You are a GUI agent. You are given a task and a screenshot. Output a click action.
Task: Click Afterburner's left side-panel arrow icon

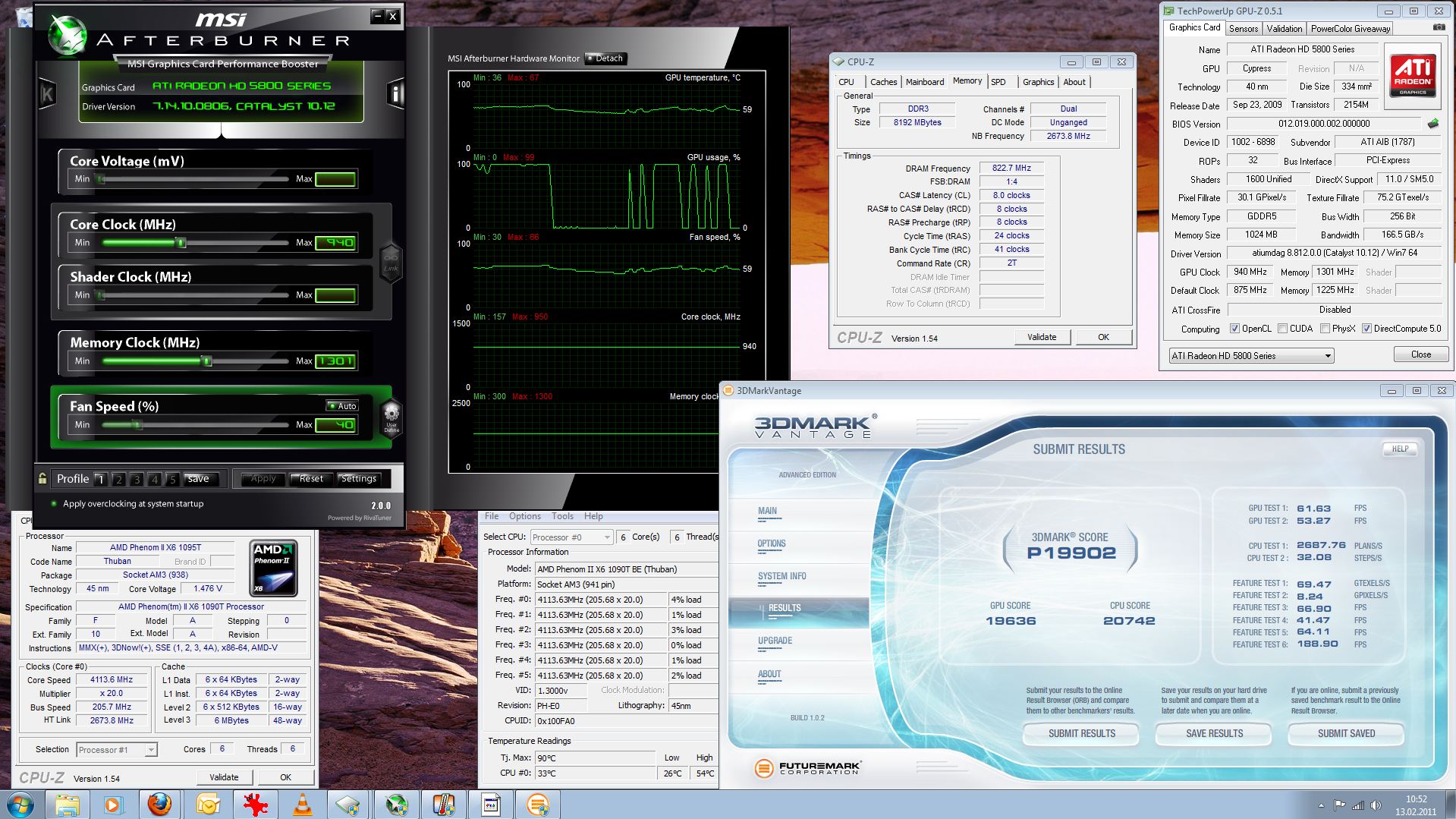[47, 94]
